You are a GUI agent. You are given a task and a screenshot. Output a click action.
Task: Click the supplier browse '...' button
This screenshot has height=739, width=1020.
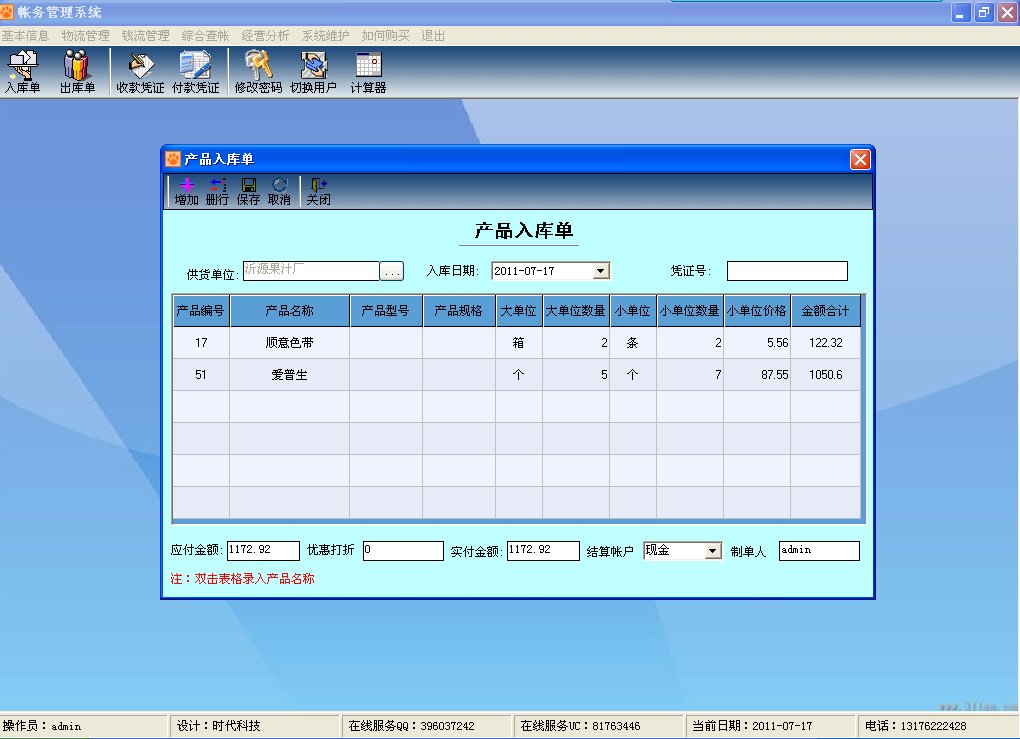(392, 271)
